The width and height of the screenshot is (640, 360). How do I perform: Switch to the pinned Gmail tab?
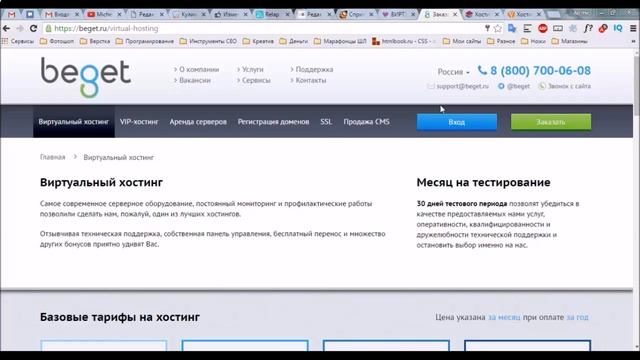pos(11,14)
